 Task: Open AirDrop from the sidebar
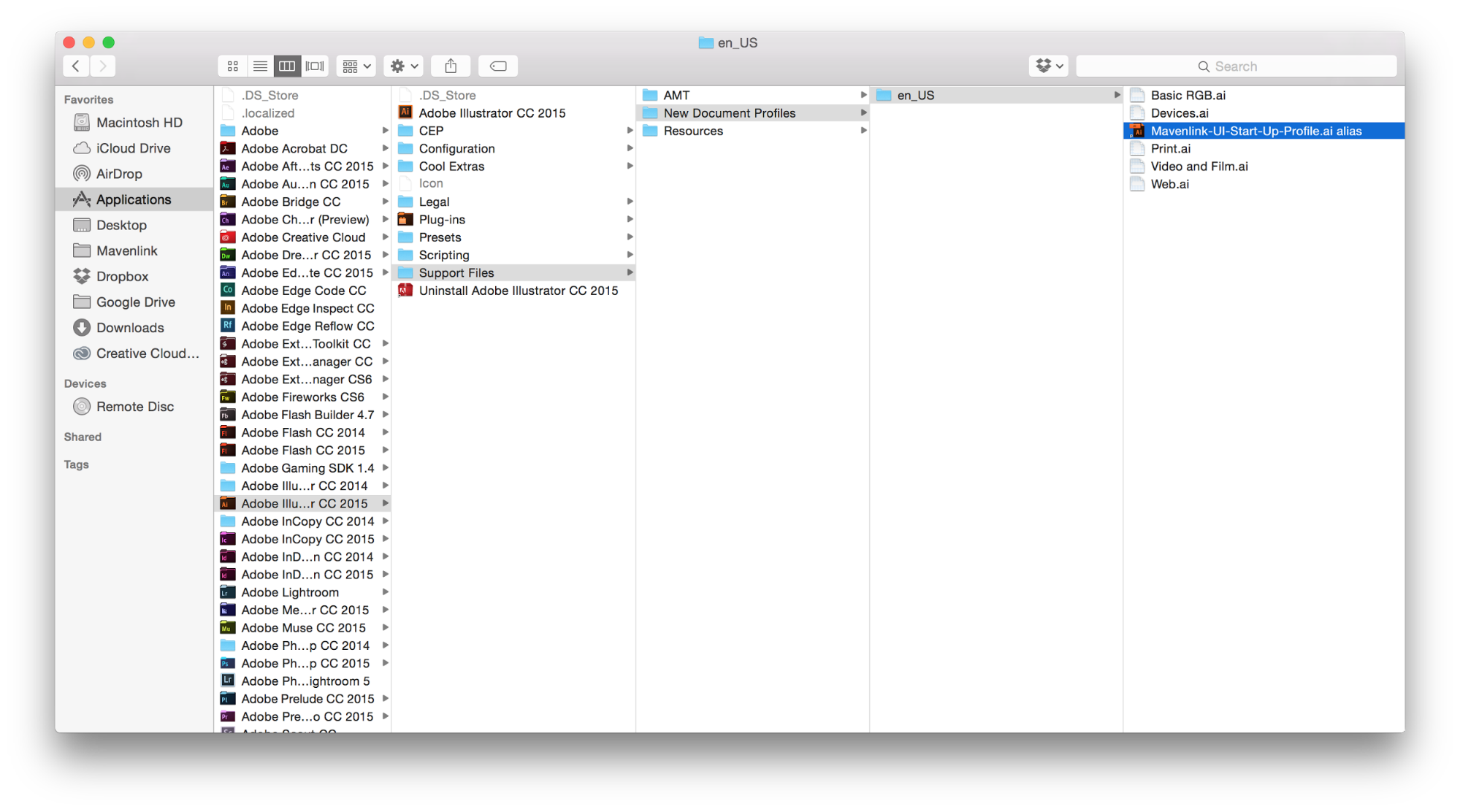point(134,174)
